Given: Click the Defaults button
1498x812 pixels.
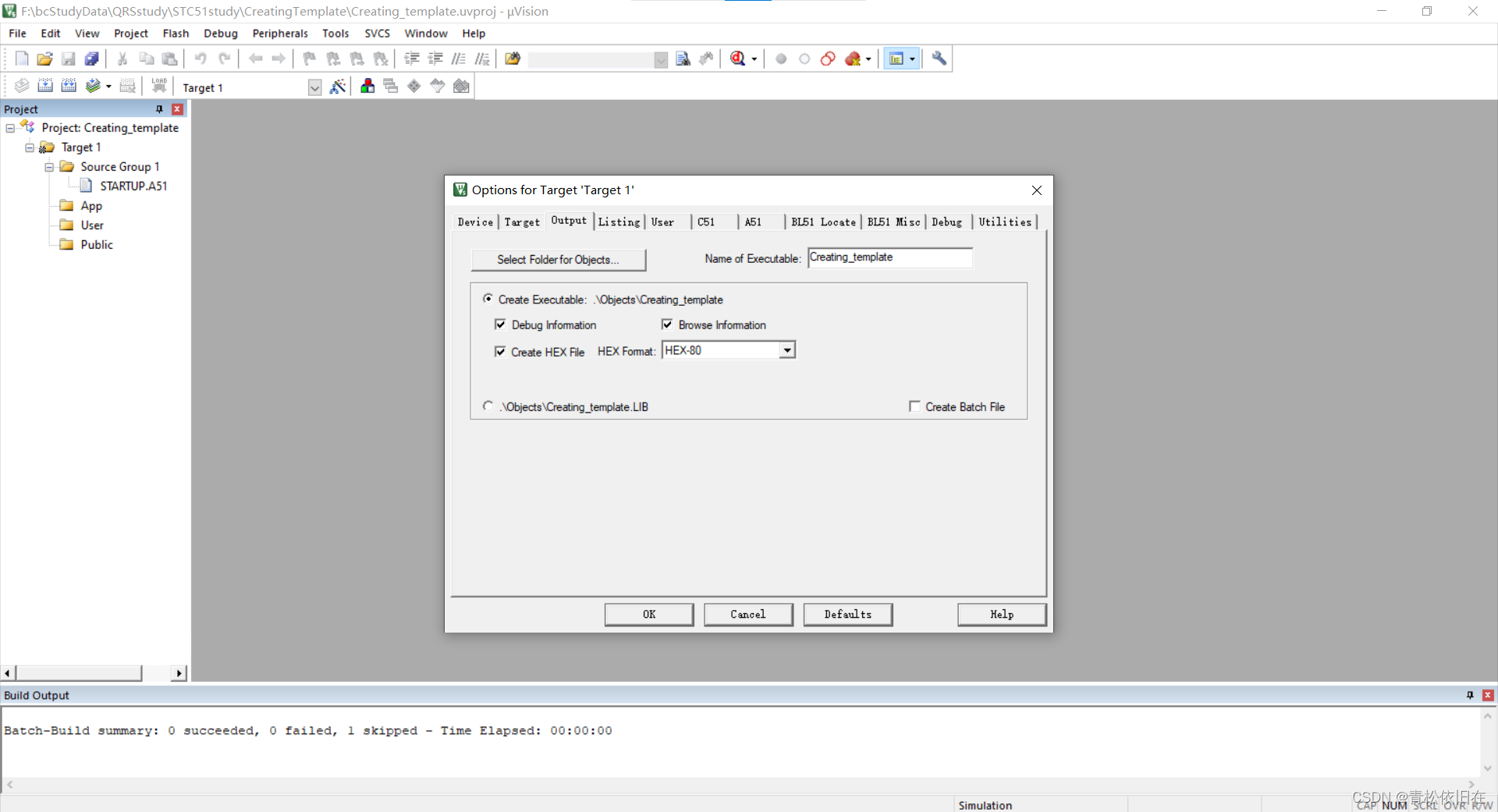Looking at the screenshot, I should [x=848, y=615].
